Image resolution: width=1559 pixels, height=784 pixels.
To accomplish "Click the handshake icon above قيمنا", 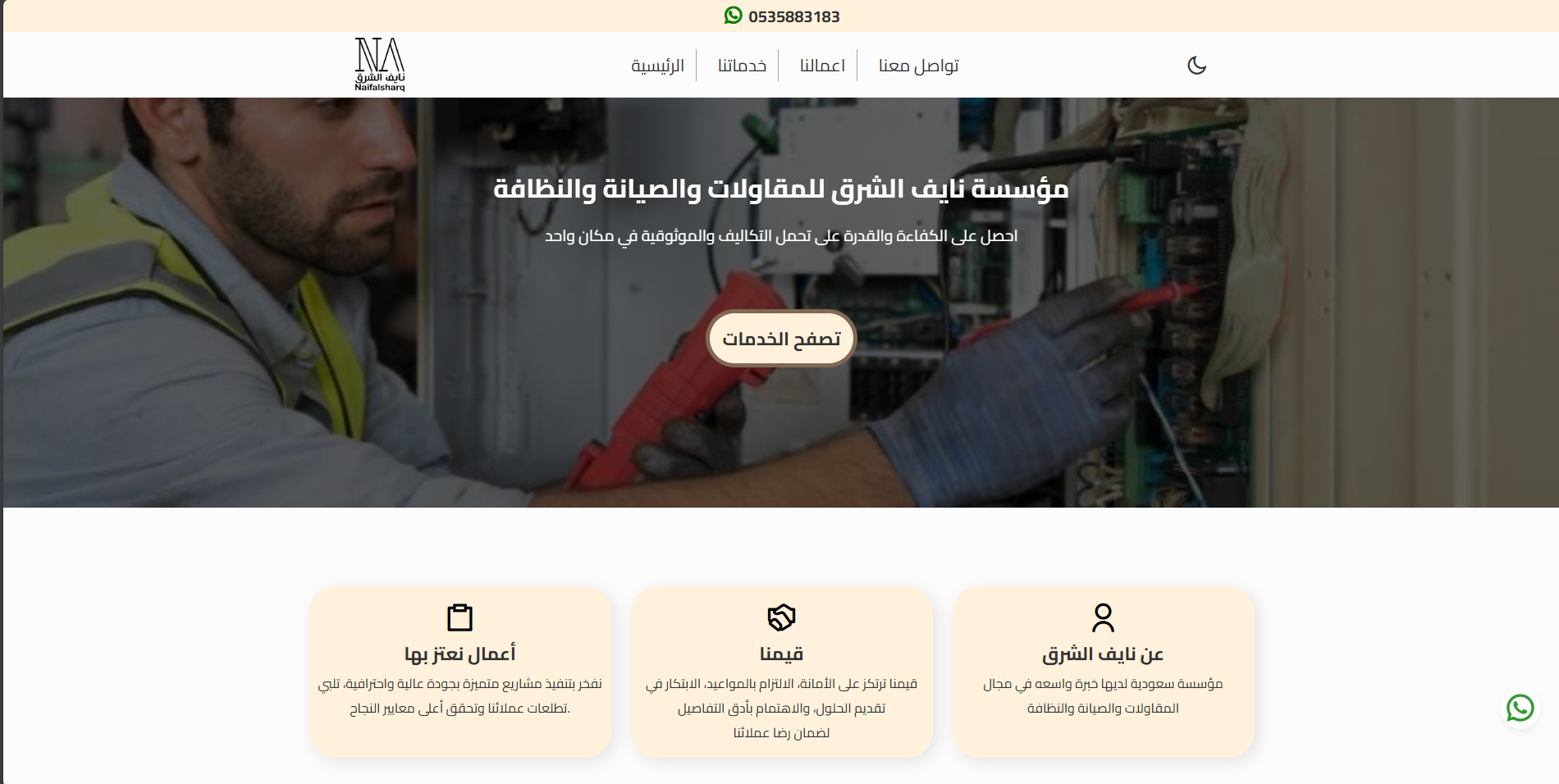I will [x=781, y=618].
